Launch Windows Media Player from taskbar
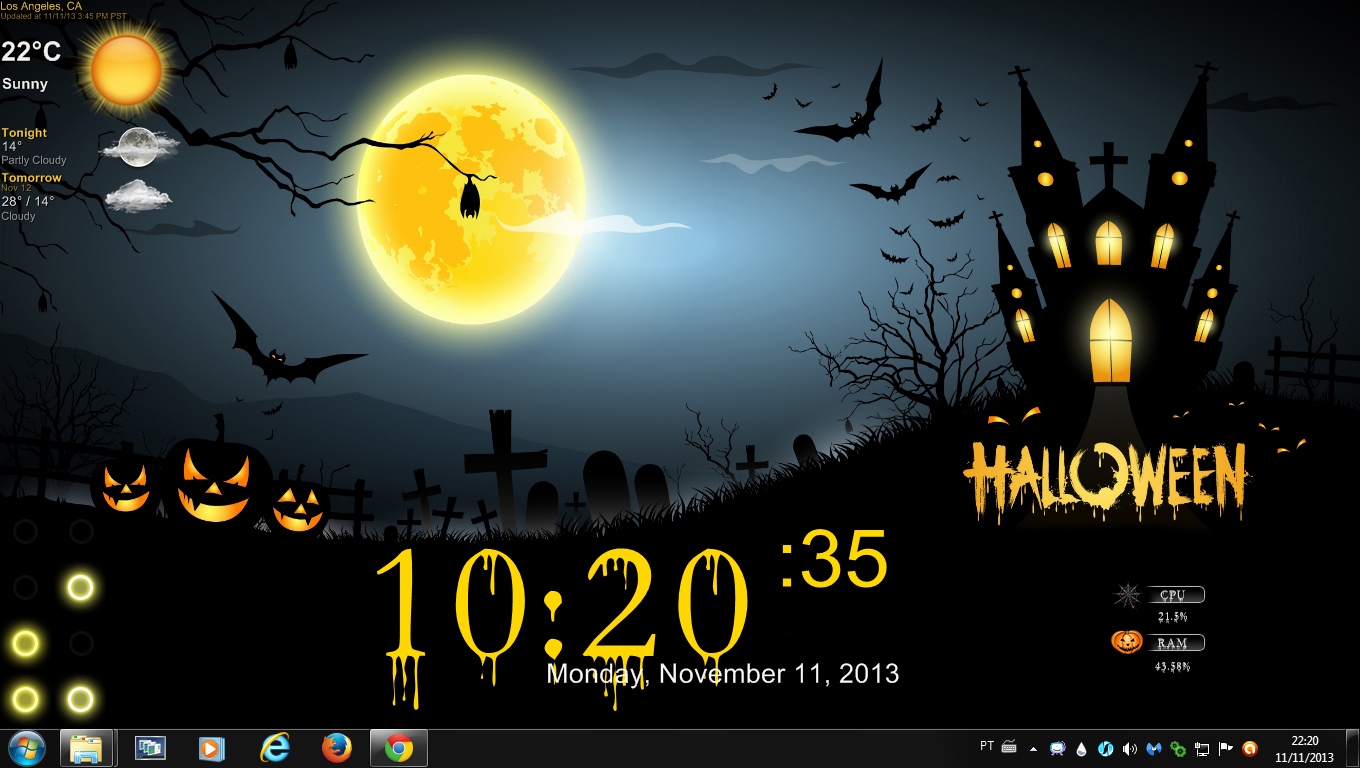The width and height of the screenshot is (1360, 768). pos(212,748)
